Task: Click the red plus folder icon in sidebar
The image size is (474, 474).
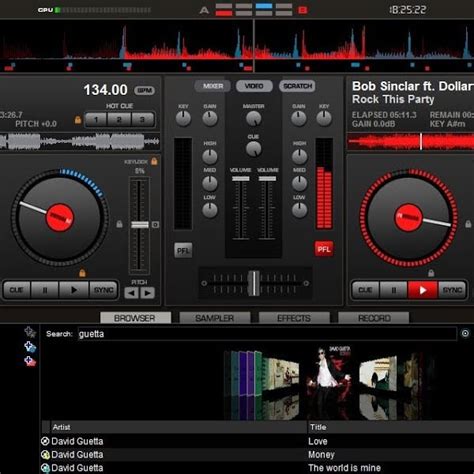Action: [30, 361]
